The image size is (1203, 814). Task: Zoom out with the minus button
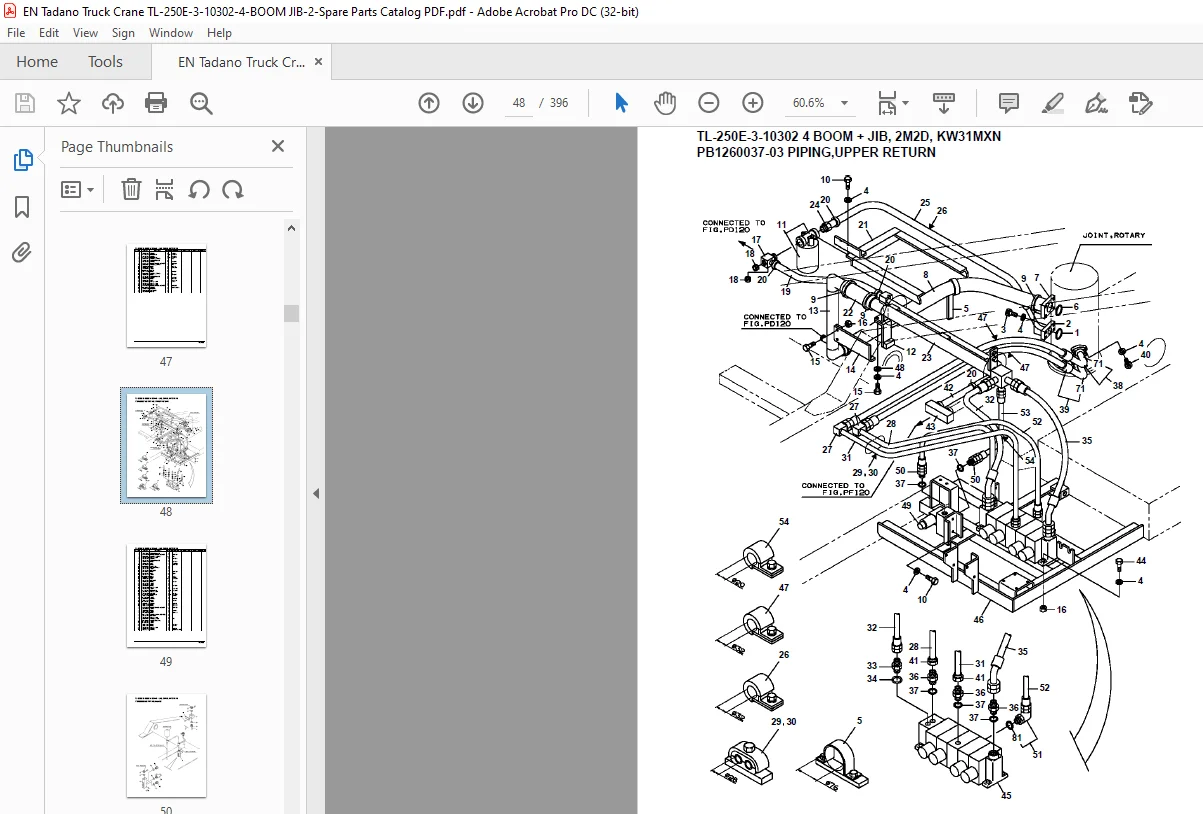coord(709,103)
